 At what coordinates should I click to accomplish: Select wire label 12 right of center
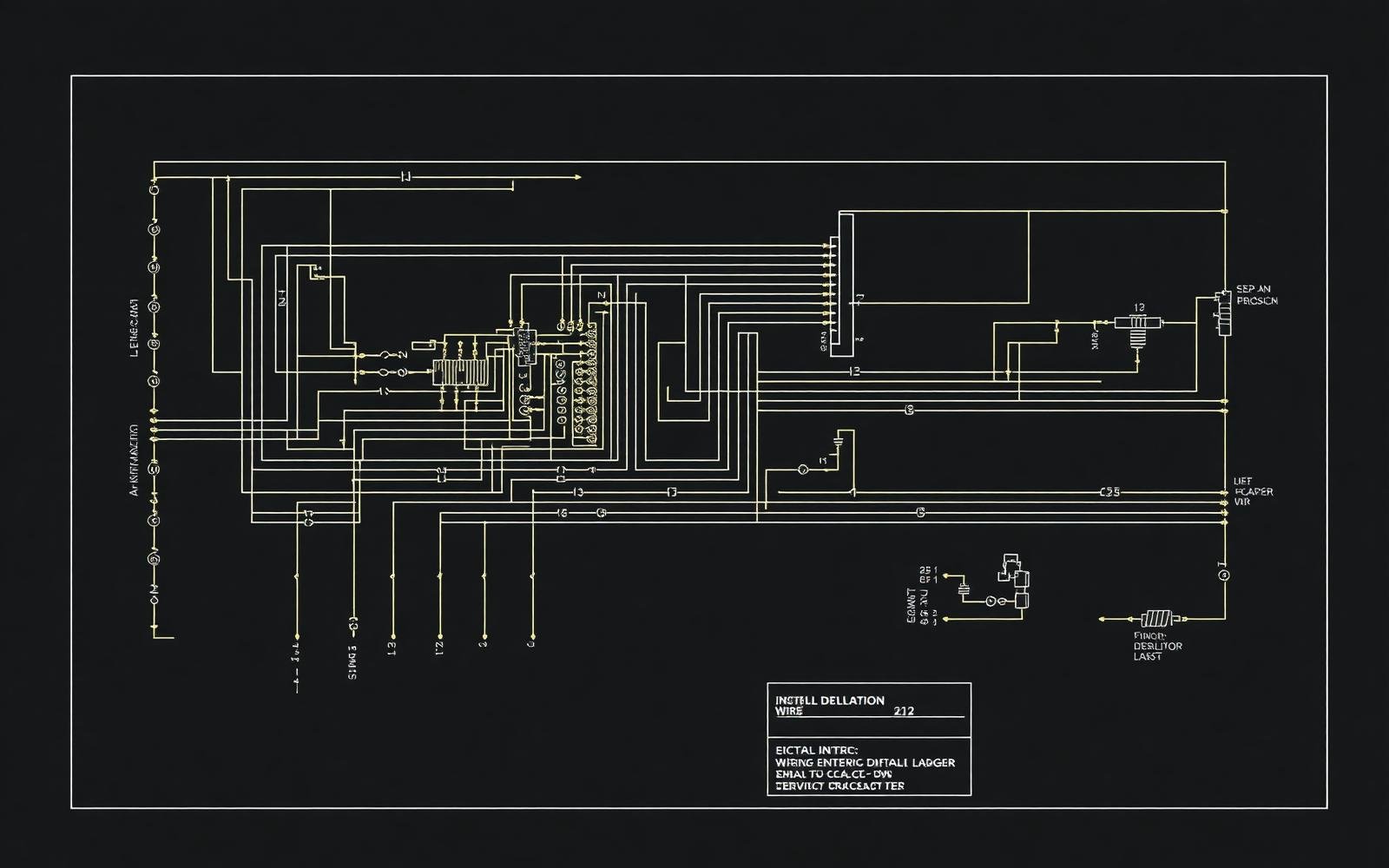click(x=854, y=372)
